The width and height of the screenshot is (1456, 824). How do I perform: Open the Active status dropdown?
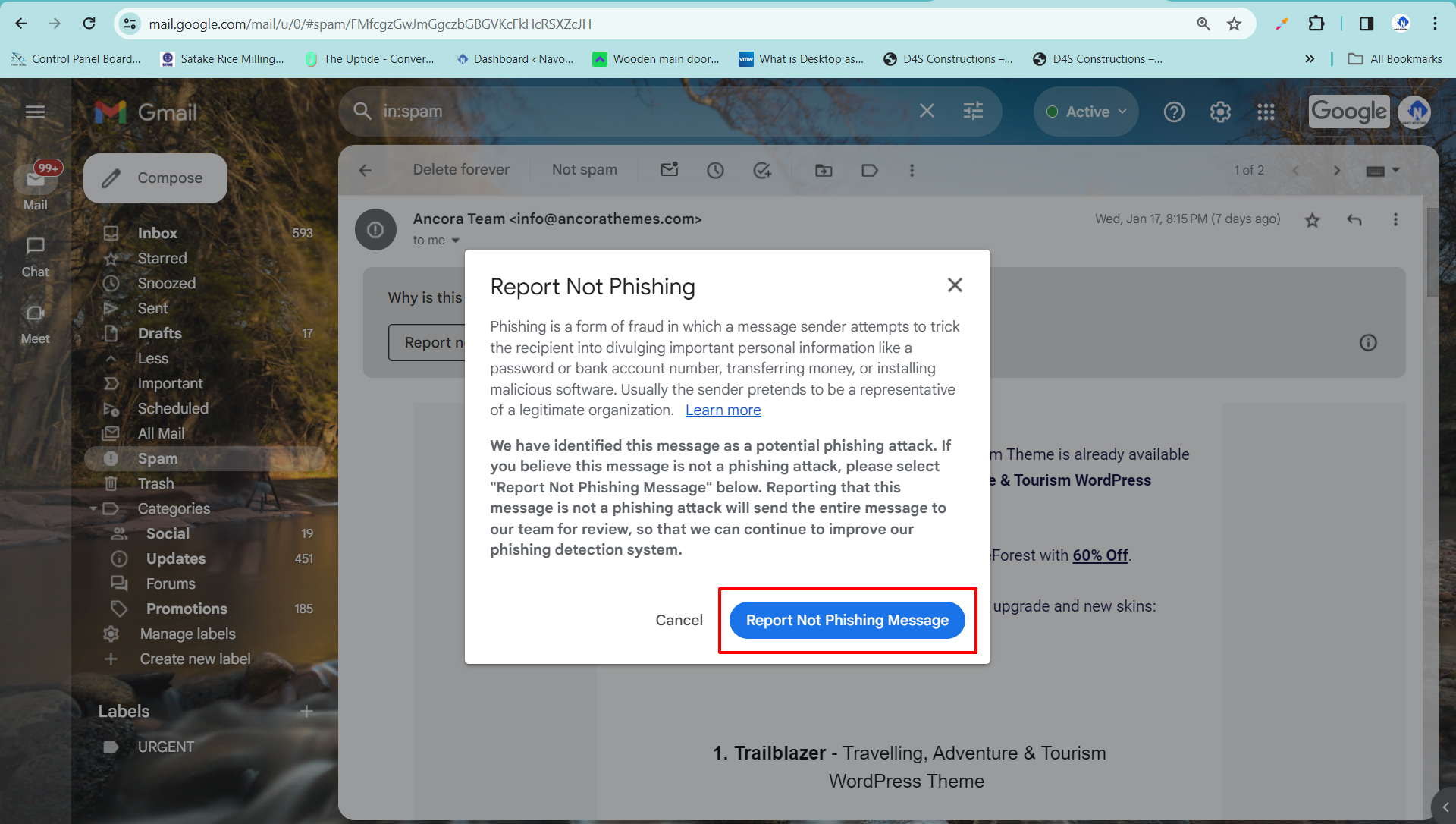click(1086, 112)
